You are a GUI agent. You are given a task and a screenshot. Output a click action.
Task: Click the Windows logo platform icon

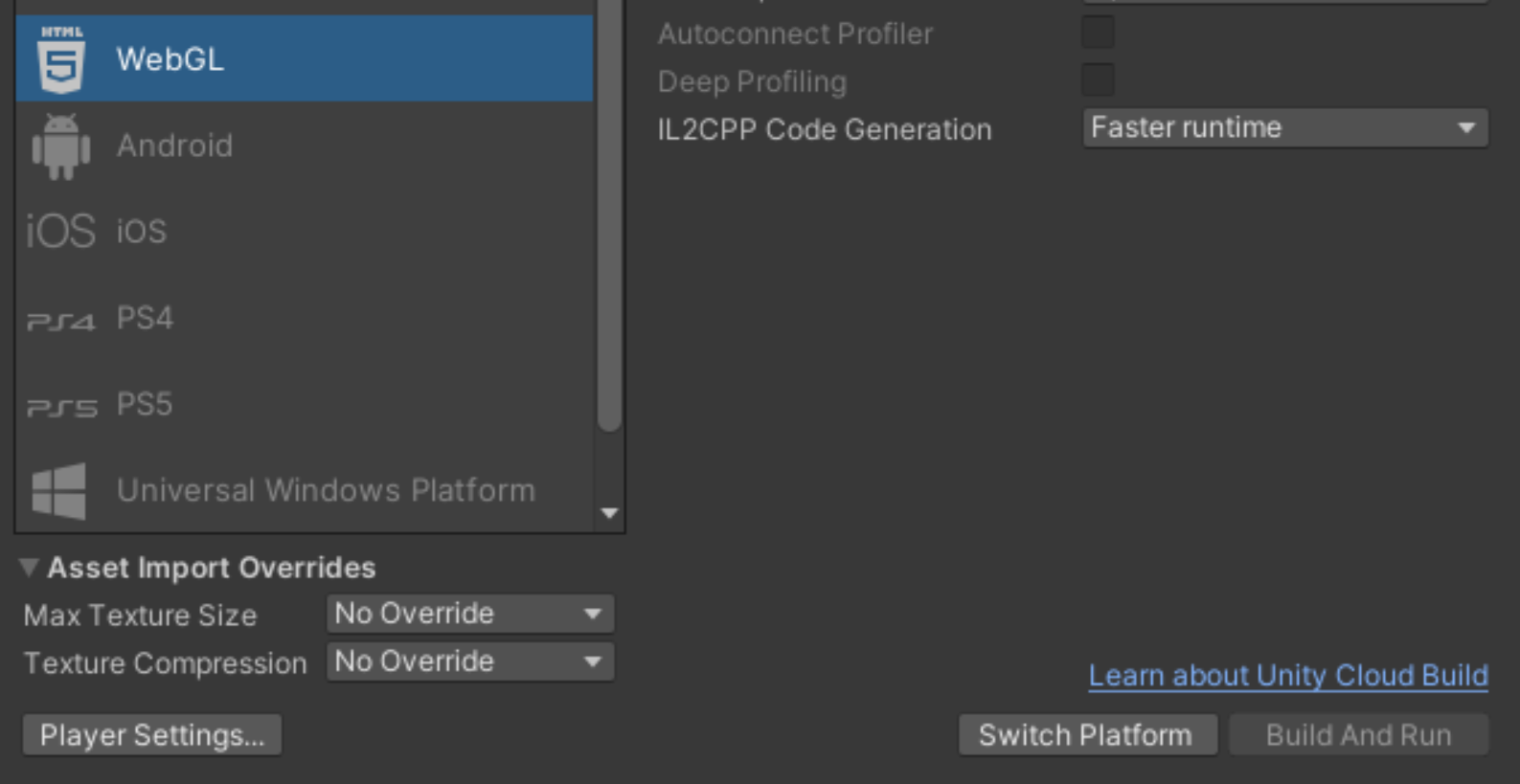point(59,491)
